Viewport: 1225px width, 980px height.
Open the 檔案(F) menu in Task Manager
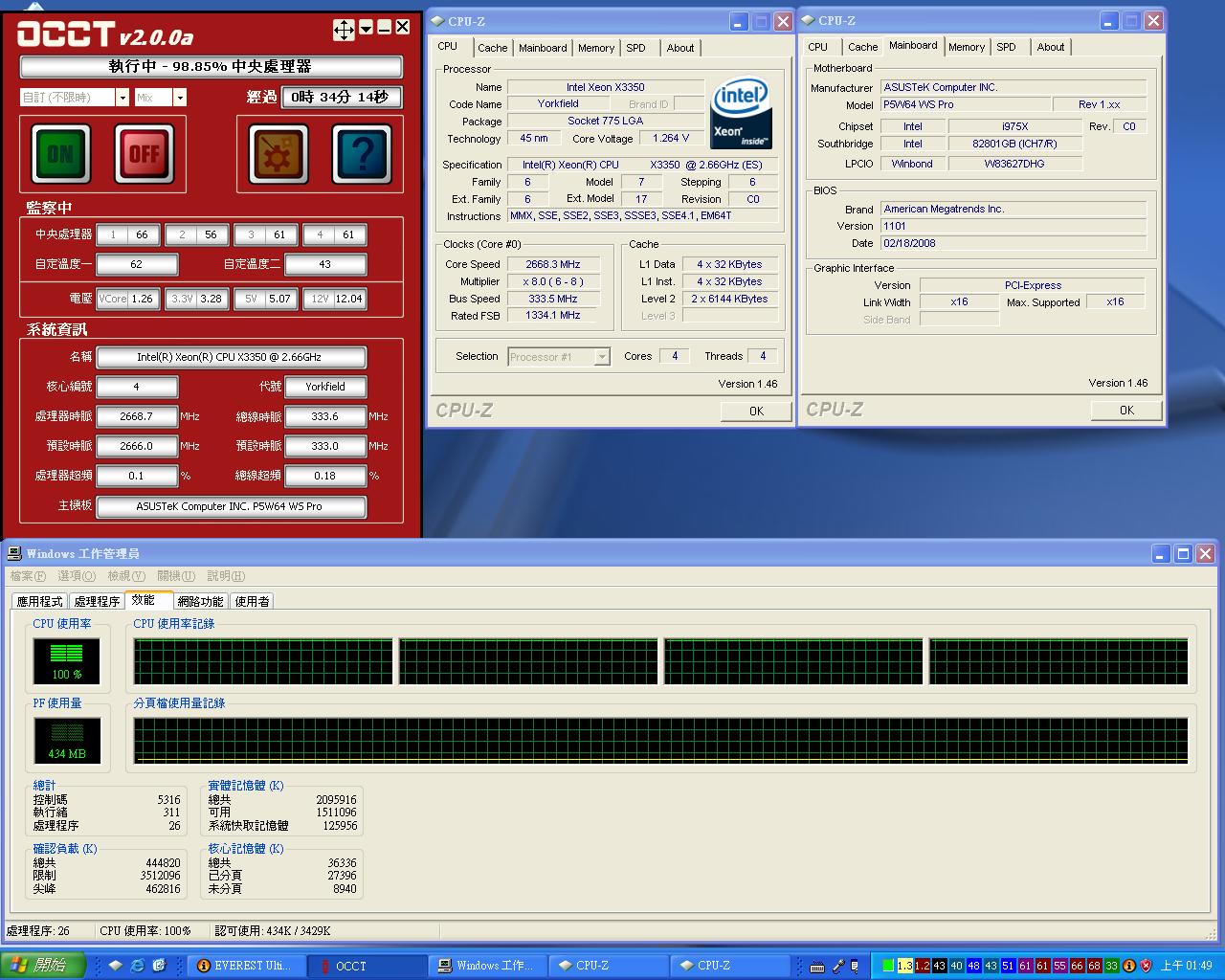click(28, 576)
